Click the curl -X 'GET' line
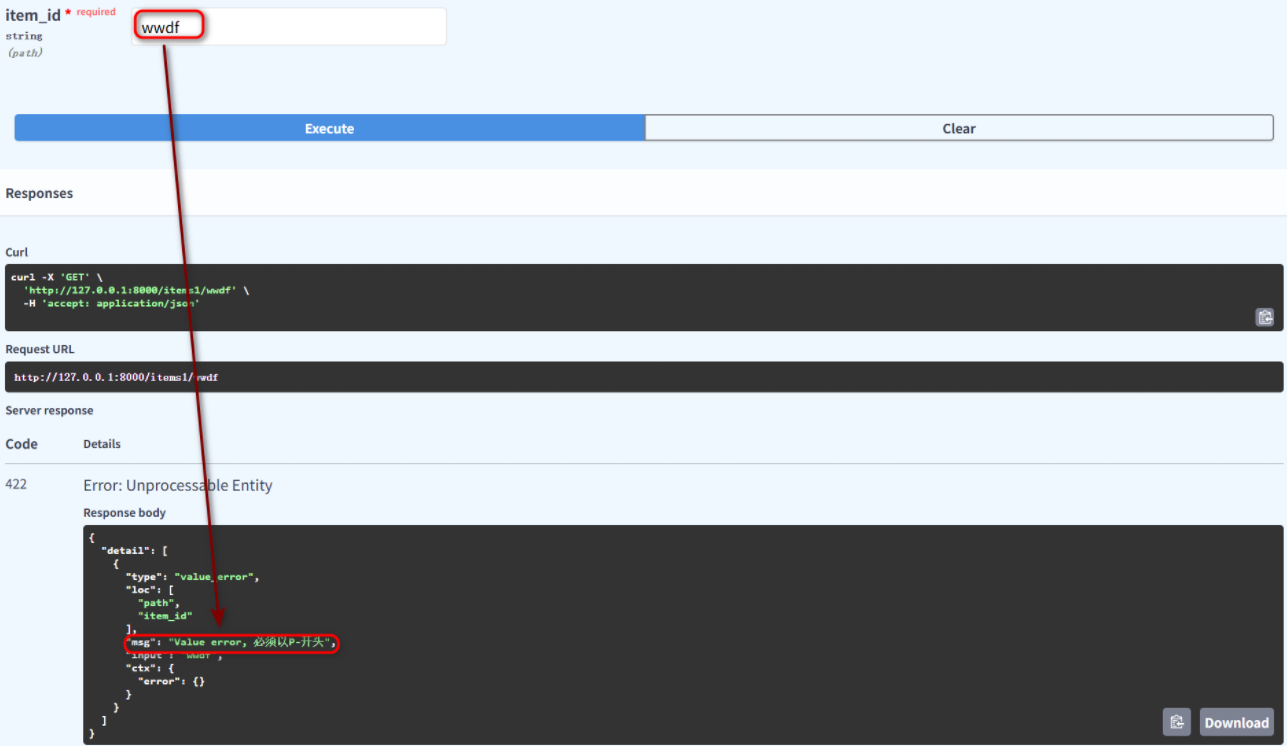 tap(57, 277)
